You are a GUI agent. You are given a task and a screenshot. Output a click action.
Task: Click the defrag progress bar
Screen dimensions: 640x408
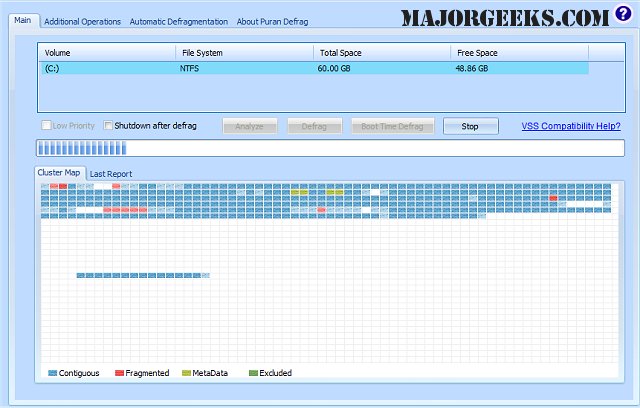click(x=331, y=148)
